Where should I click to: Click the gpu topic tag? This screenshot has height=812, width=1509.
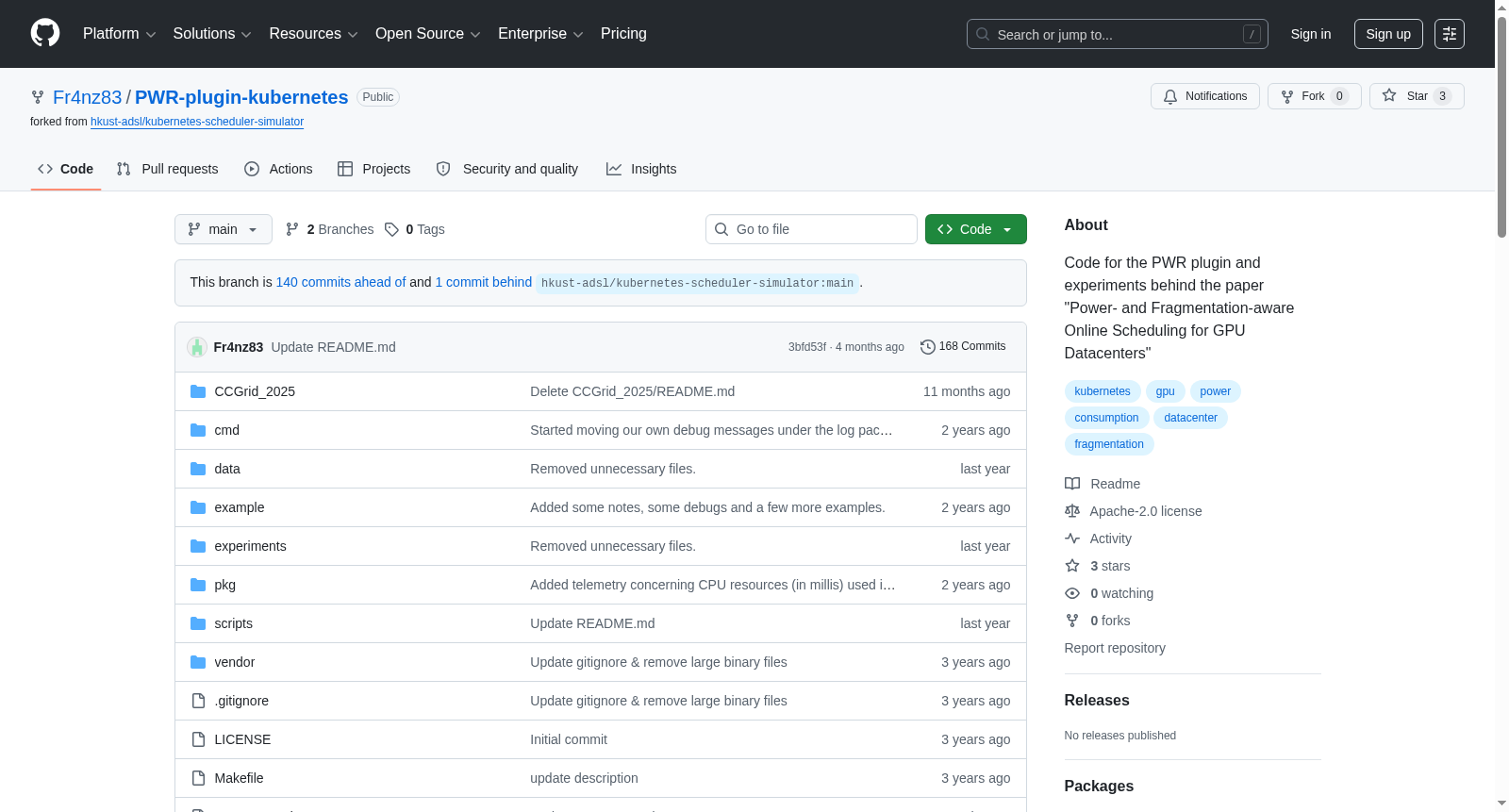1166,391
